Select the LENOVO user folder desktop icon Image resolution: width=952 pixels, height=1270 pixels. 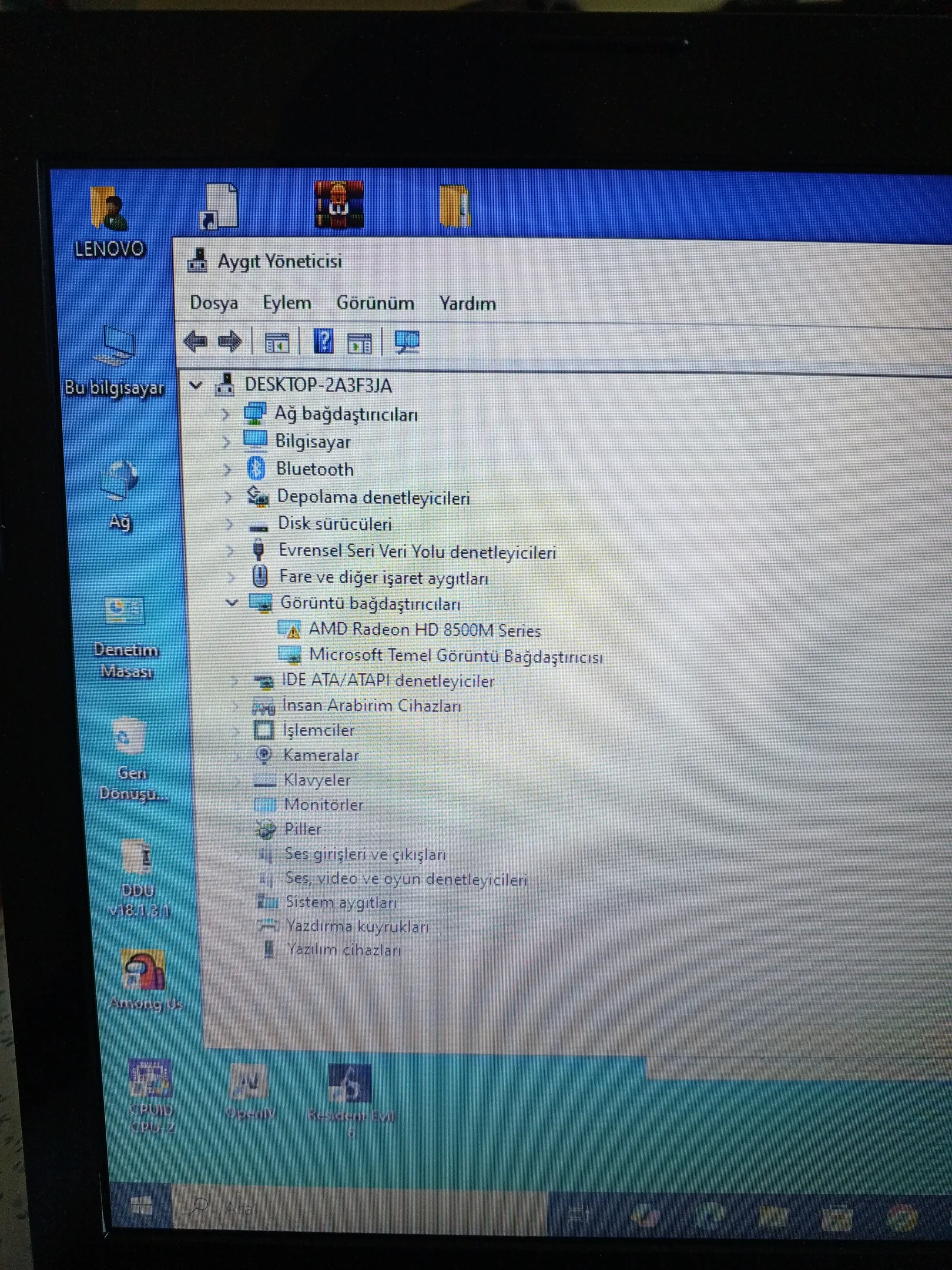click(x=109, y=222)
